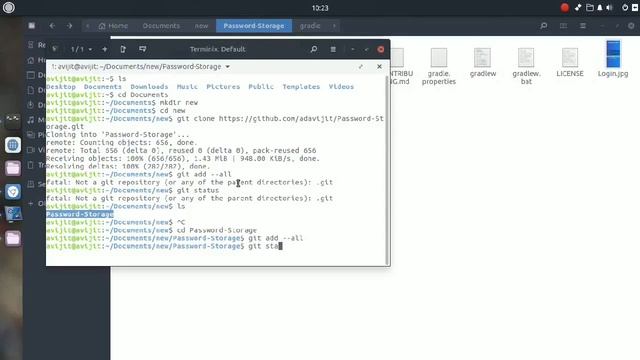Toggle the Termix sidebar view button
640x360 pixels.
55,49
